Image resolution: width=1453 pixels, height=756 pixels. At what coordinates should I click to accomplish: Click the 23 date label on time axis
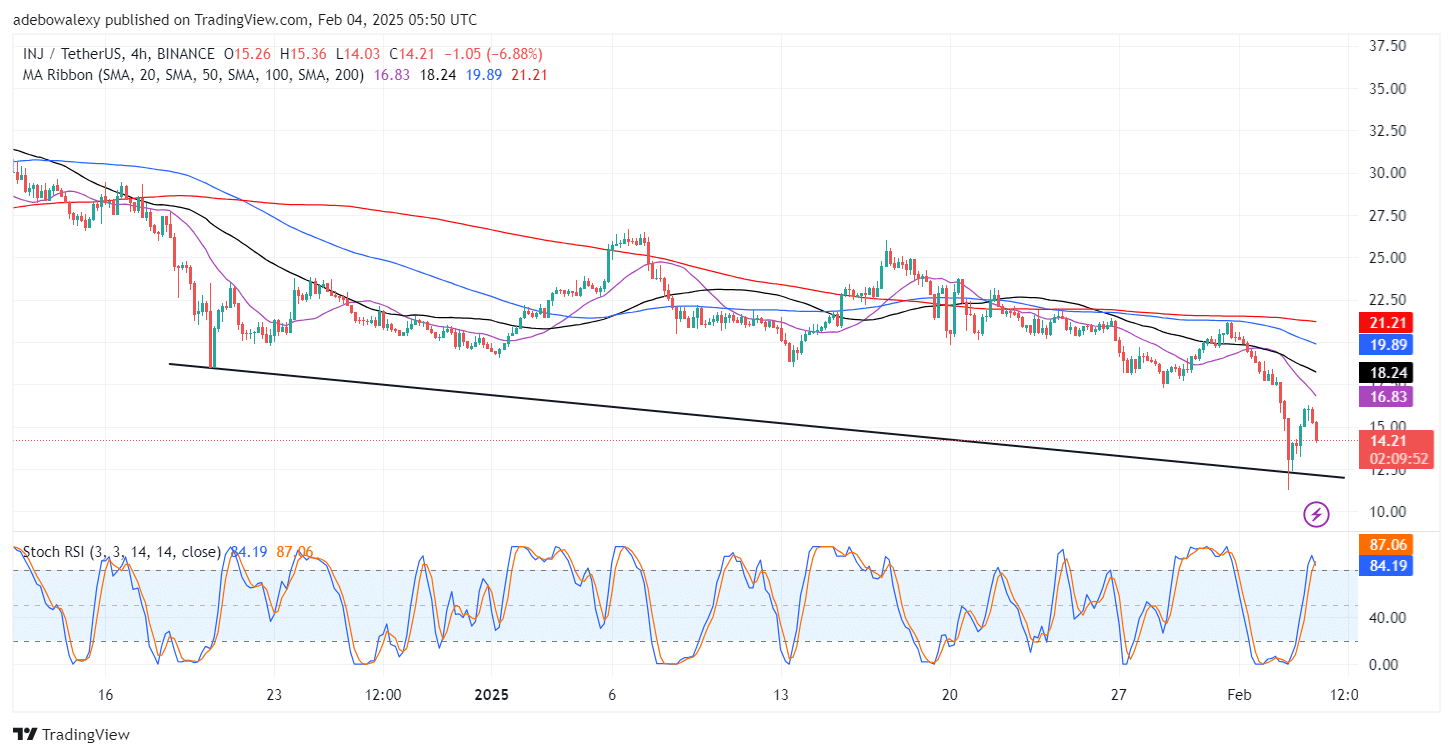pyautogui.click(x=275, y=695)
